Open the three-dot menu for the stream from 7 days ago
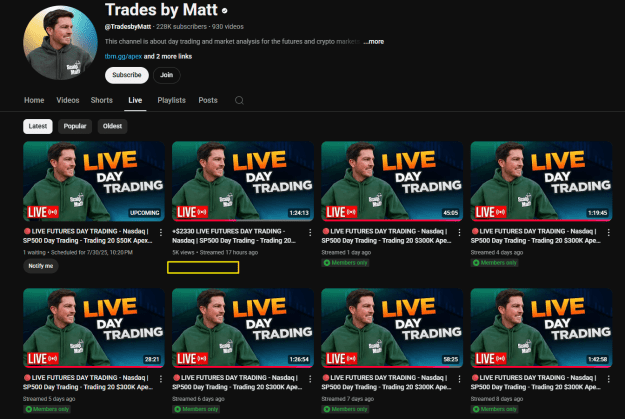The image size is (625, 419). [459, 379]
